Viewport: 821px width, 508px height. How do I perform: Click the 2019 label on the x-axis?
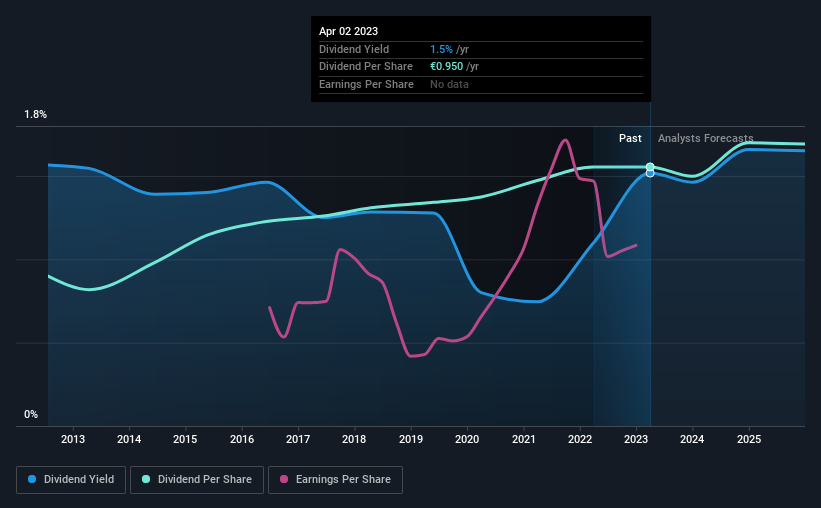pos(411,439)
